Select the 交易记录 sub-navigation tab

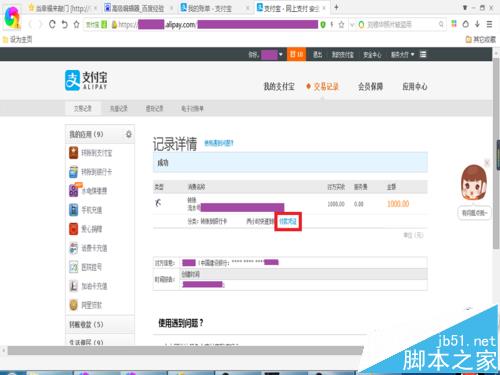[82, 108]
